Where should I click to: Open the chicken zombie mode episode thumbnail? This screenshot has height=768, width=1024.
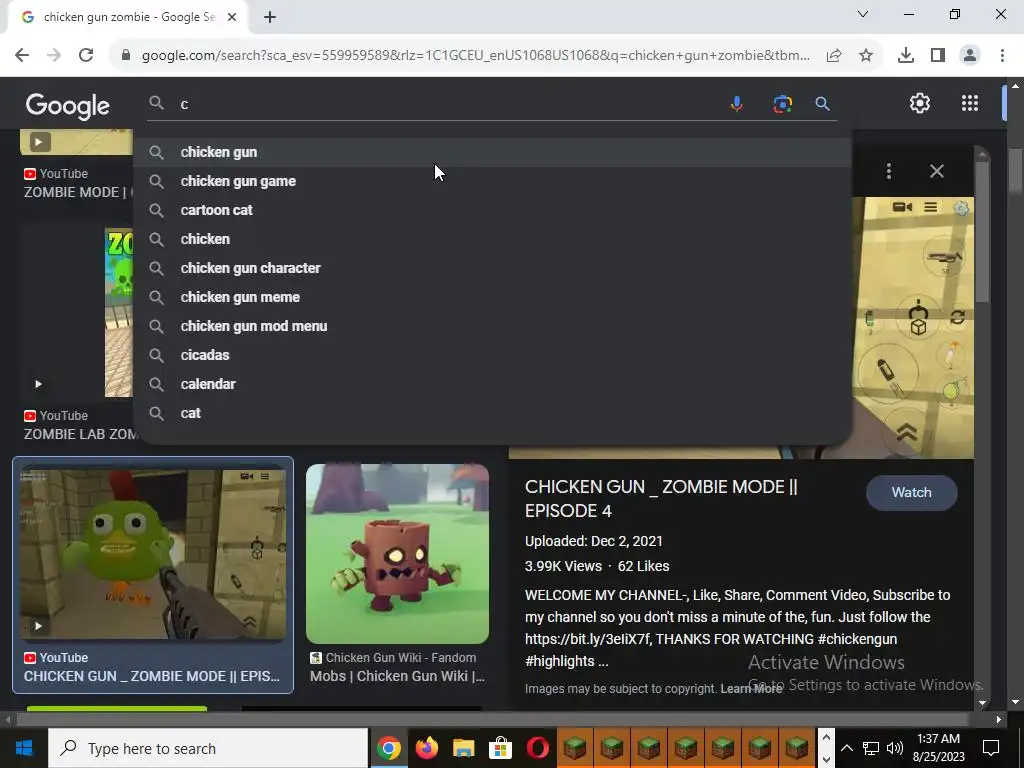click(153, 554)
